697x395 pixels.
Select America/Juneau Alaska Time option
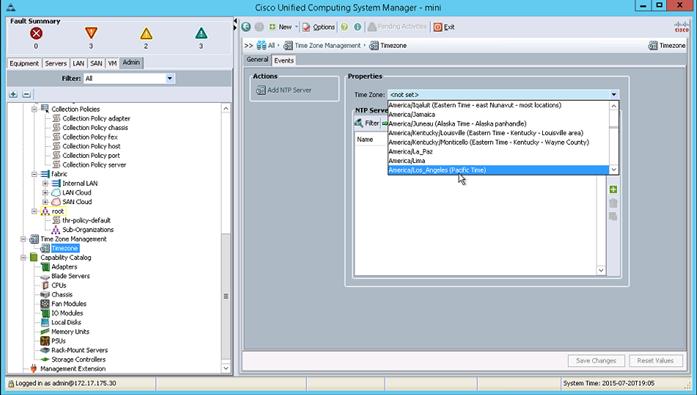tap(498, 124)
